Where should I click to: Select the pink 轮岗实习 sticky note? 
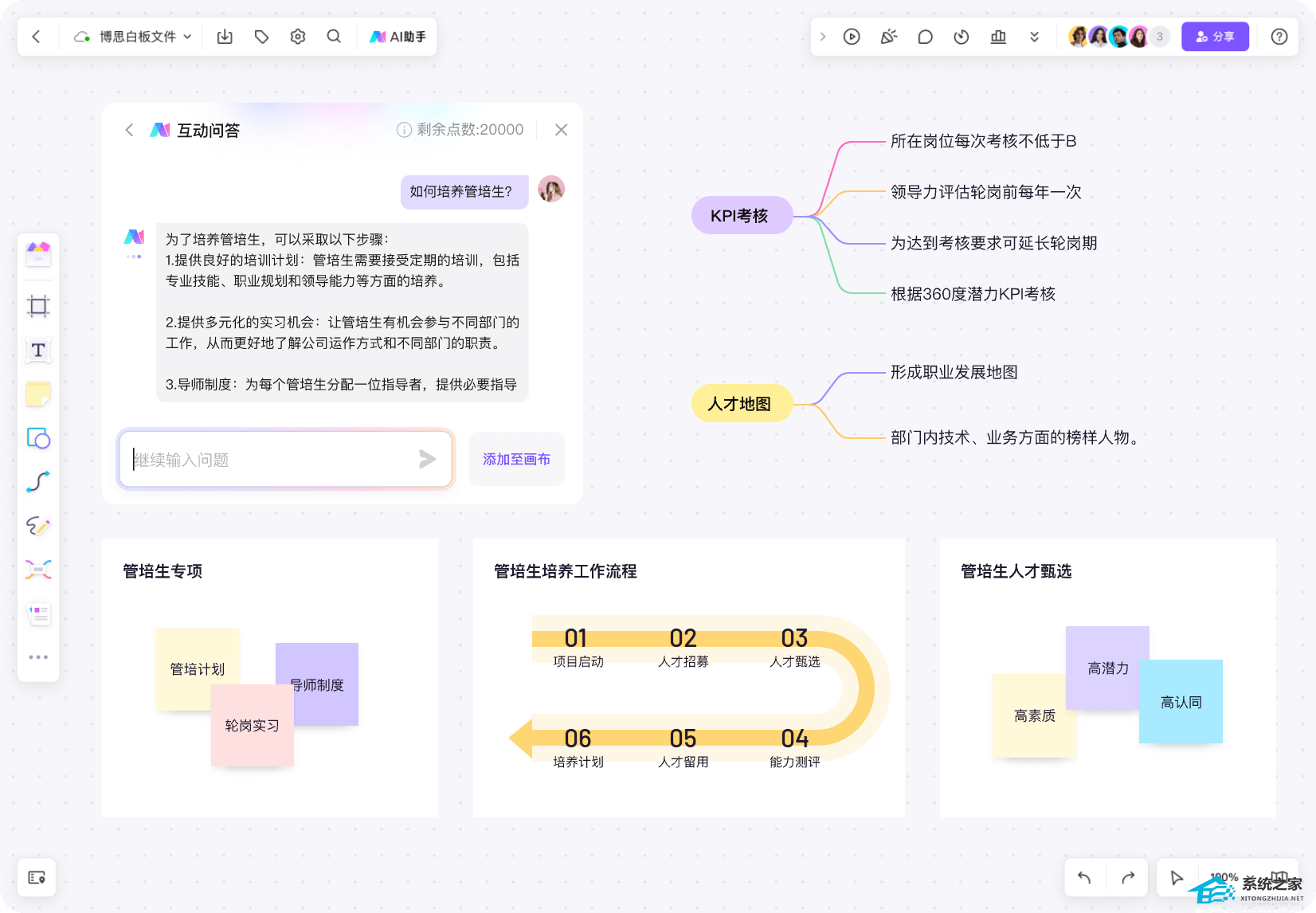tap(253, 726)
